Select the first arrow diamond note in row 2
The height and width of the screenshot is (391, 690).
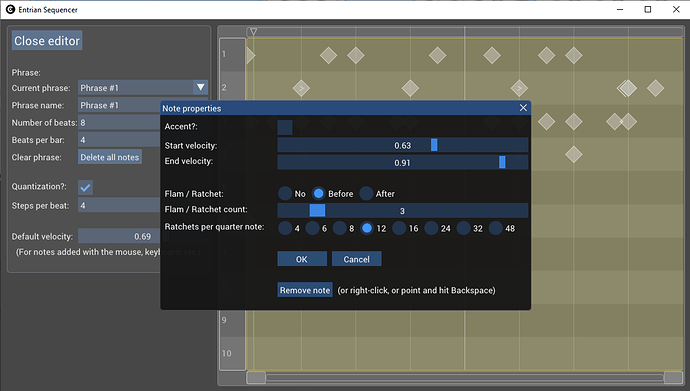[x=301, y=88]
